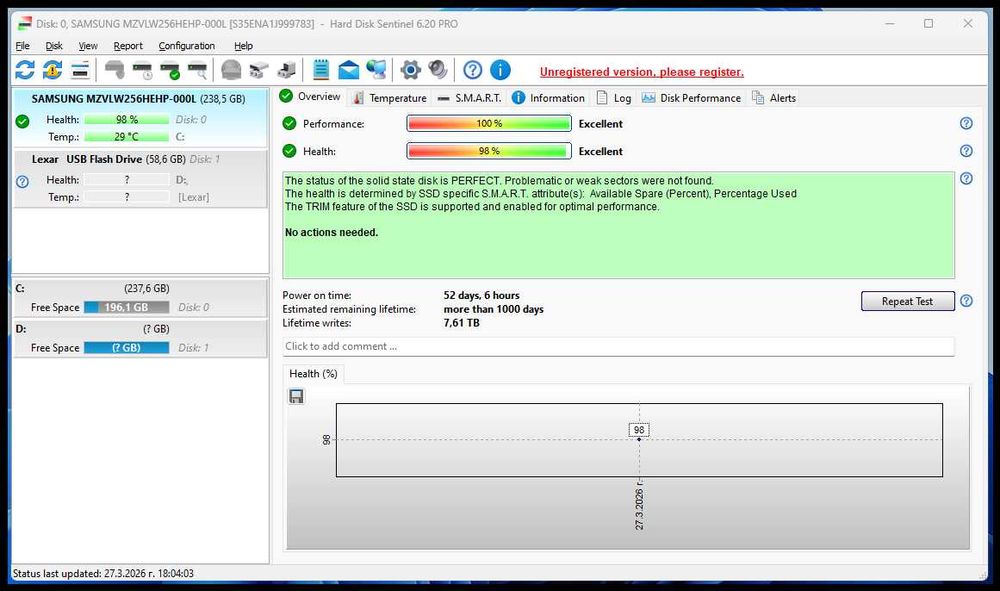Click the gray dome-shaped toolbar icon
This screenshot has width=1000, height=591.
coord(231,70)
